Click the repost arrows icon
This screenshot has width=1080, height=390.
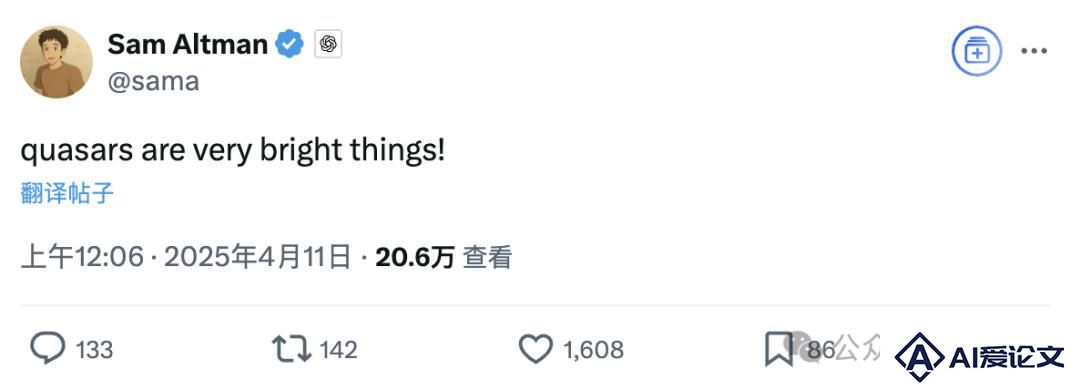point(292,349)
